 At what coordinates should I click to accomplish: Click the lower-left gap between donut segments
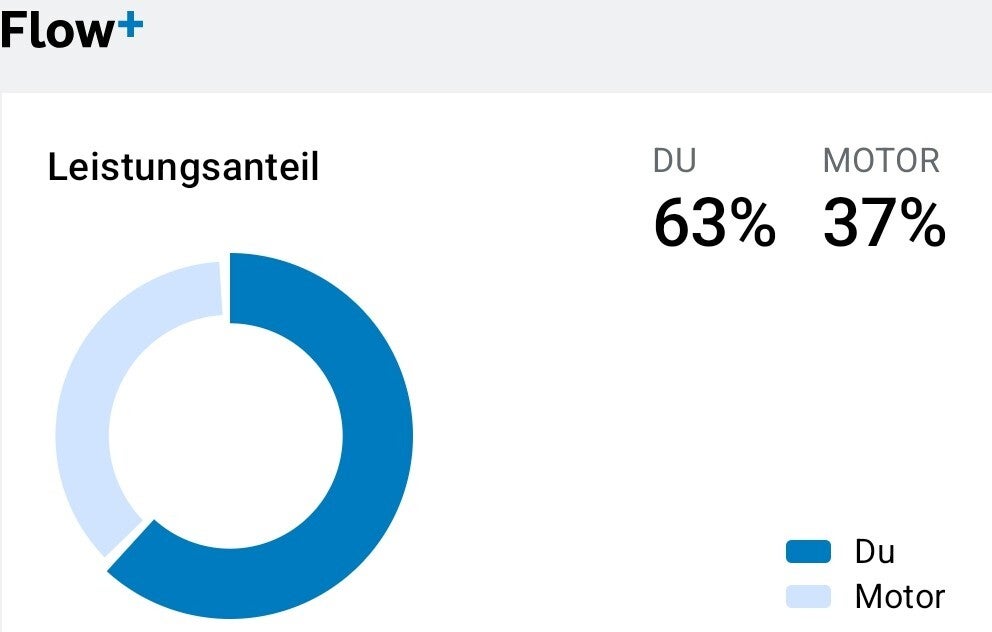[x=129, y=539]
